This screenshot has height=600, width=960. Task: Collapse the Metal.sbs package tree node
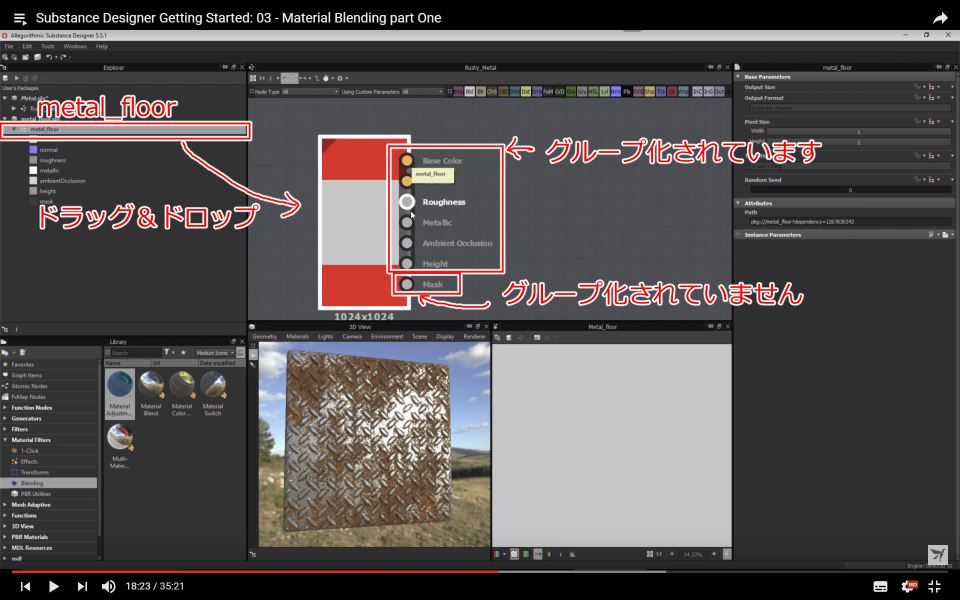click(6, 98)
